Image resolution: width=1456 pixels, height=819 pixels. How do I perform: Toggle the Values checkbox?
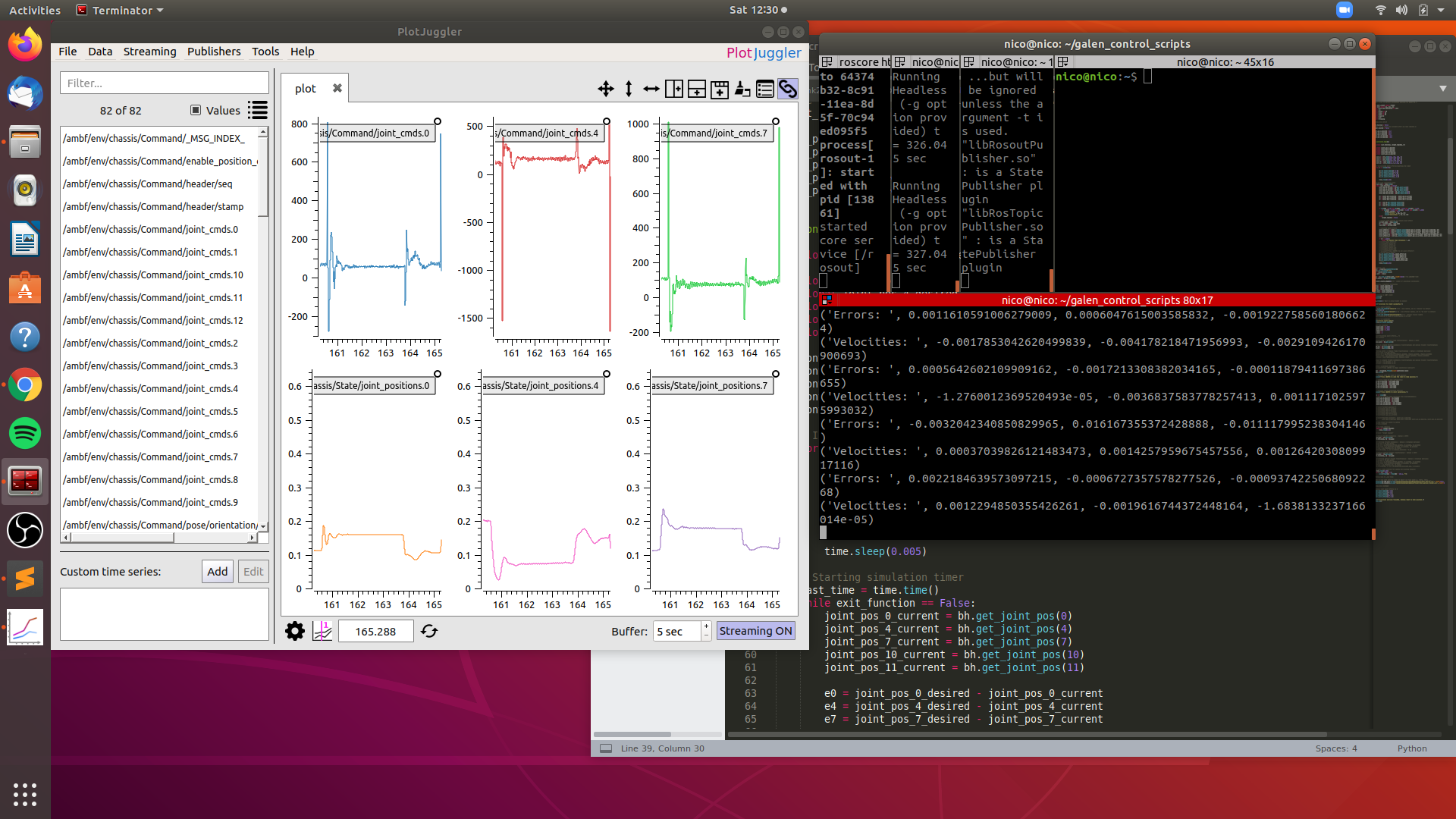pyautogui.click(x=196, y=110)
